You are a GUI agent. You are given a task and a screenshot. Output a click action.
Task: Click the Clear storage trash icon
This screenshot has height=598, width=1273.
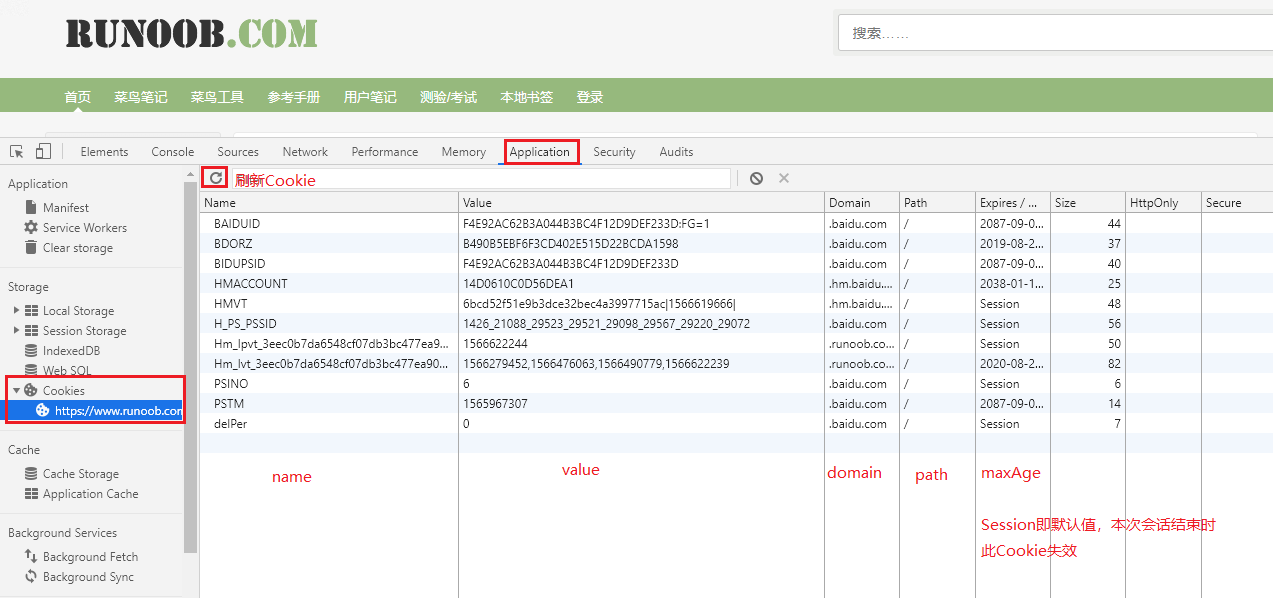31,247
